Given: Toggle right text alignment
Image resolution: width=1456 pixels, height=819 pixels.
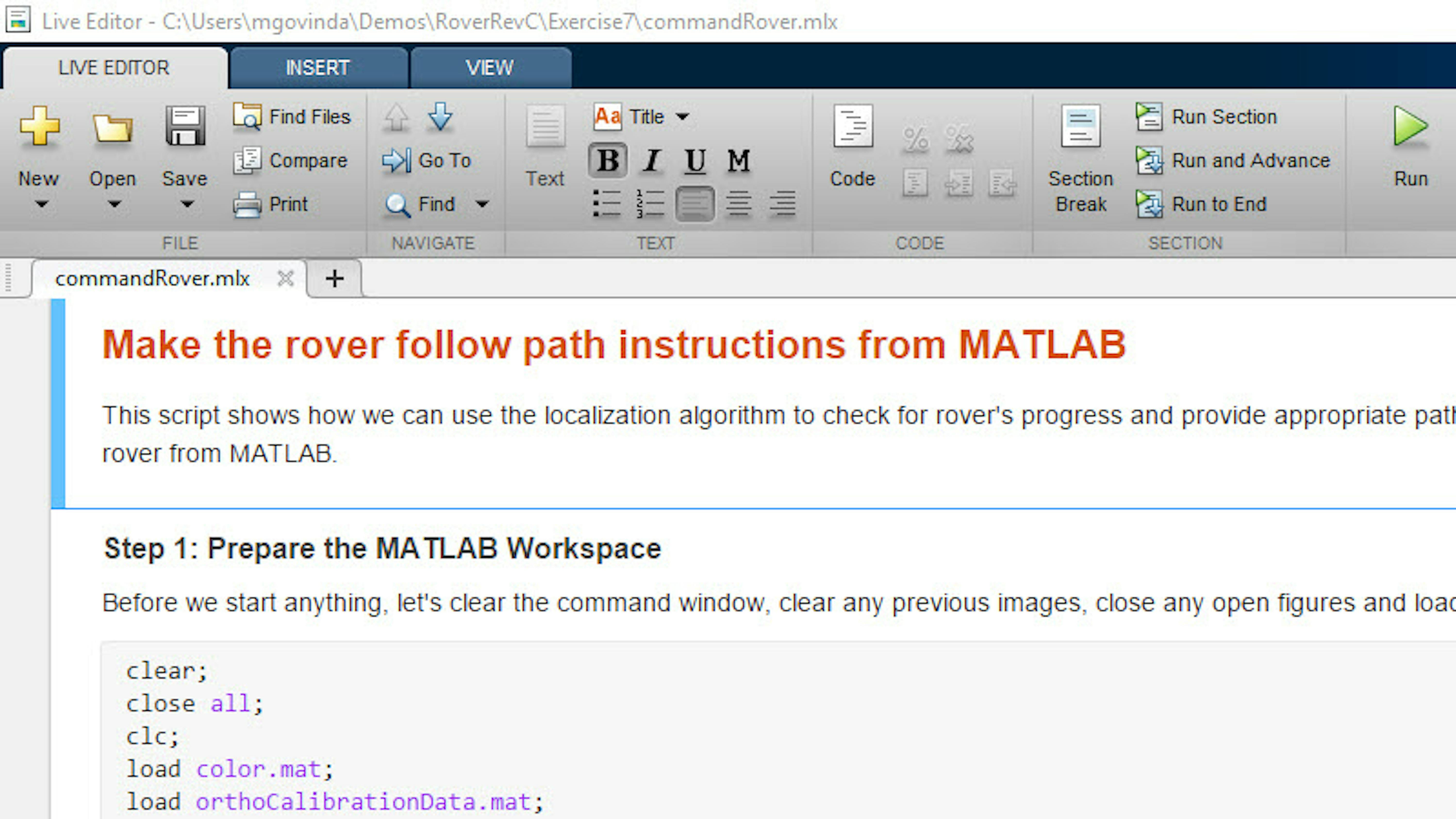Looking at the screenshot, I should pyautogui.click(x=782, y=204).
